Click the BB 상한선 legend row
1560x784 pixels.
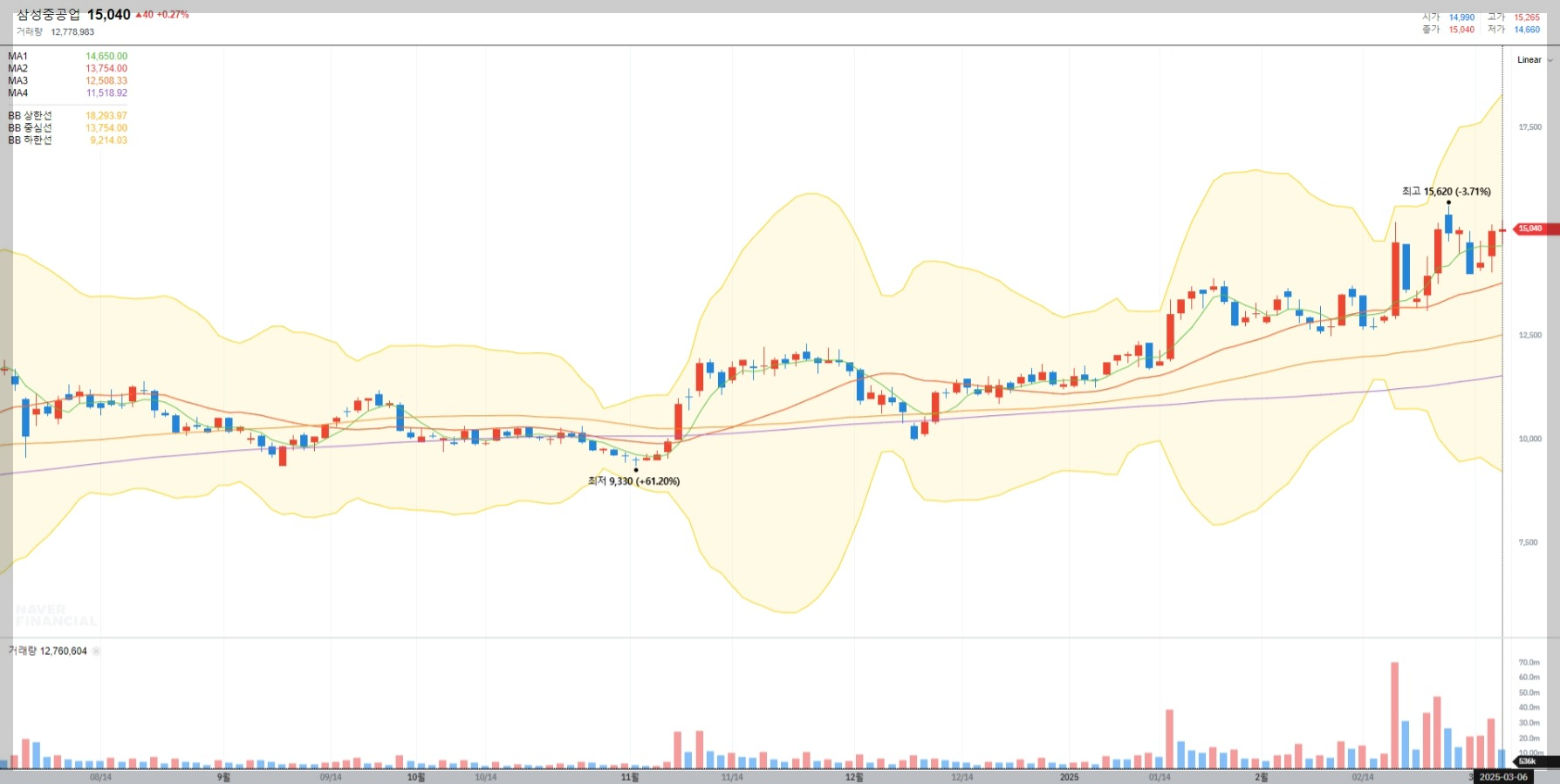(x=68, y=116)
